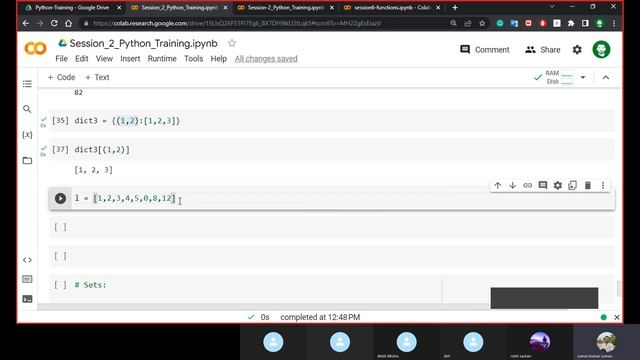This screenshot has width=640, height=360.
Task: View RAM and Disk resource usage
Action: click(559, 77)
